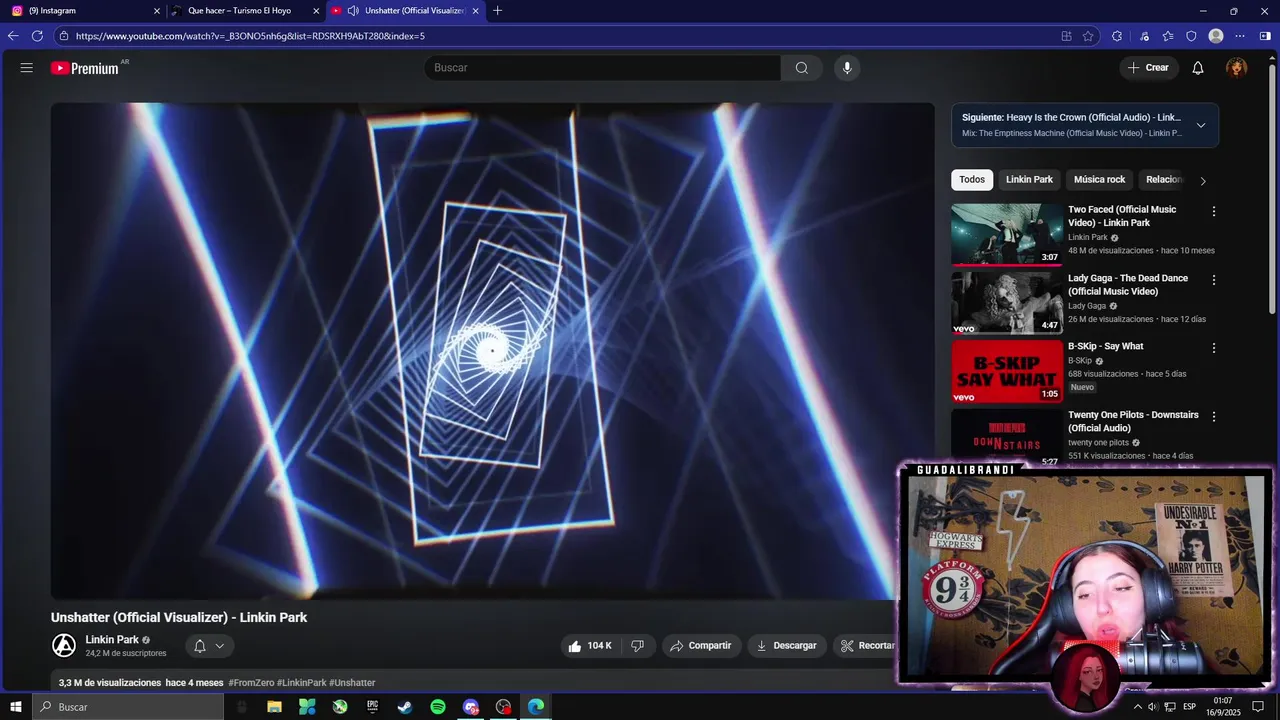Screen dimensions: 1280x720
Task: Open options for B-SKip Say What video
Action: (1214, 348)
